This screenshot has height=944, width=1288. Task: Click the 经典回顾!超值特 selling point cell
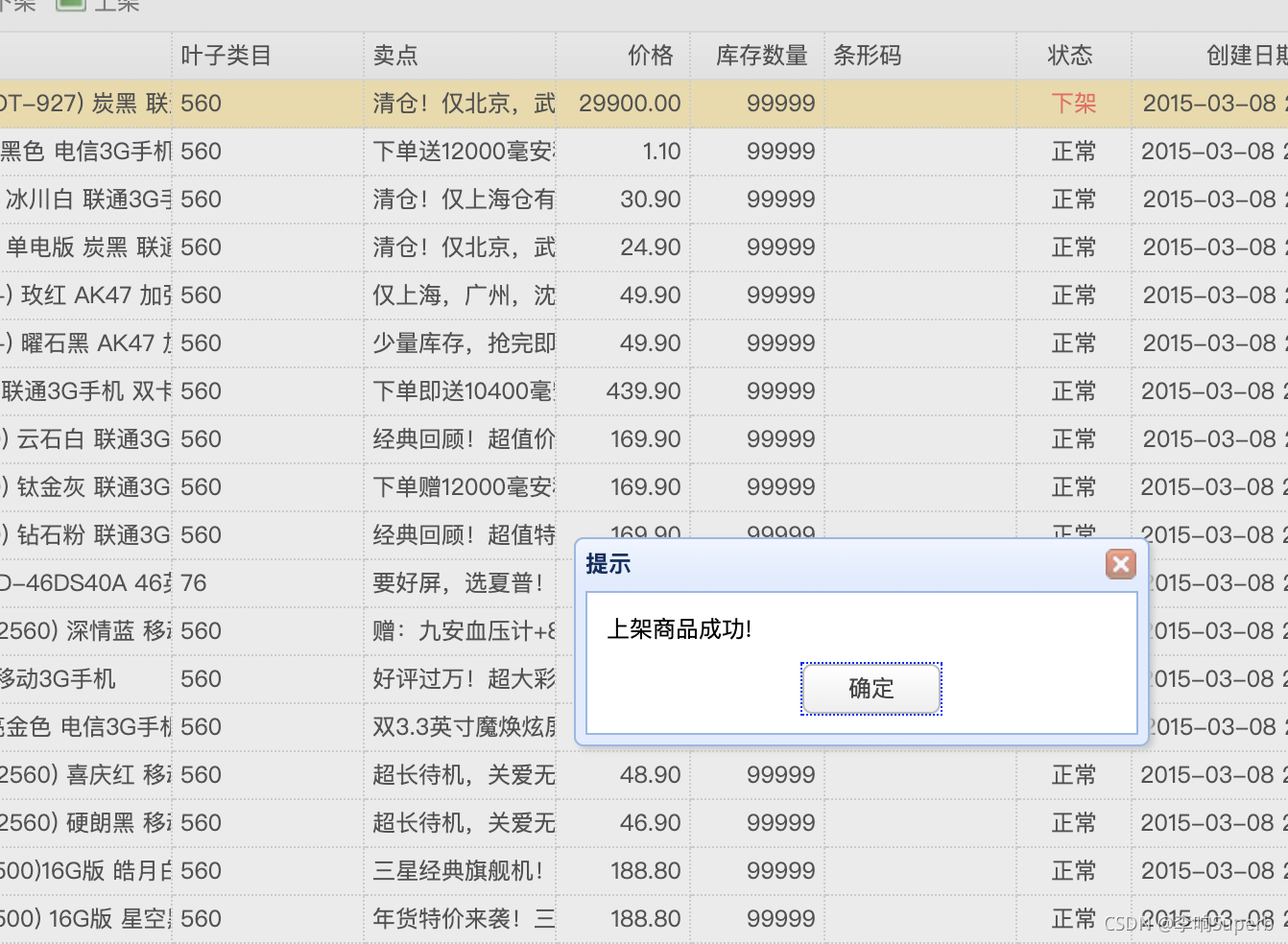[460, 535]
